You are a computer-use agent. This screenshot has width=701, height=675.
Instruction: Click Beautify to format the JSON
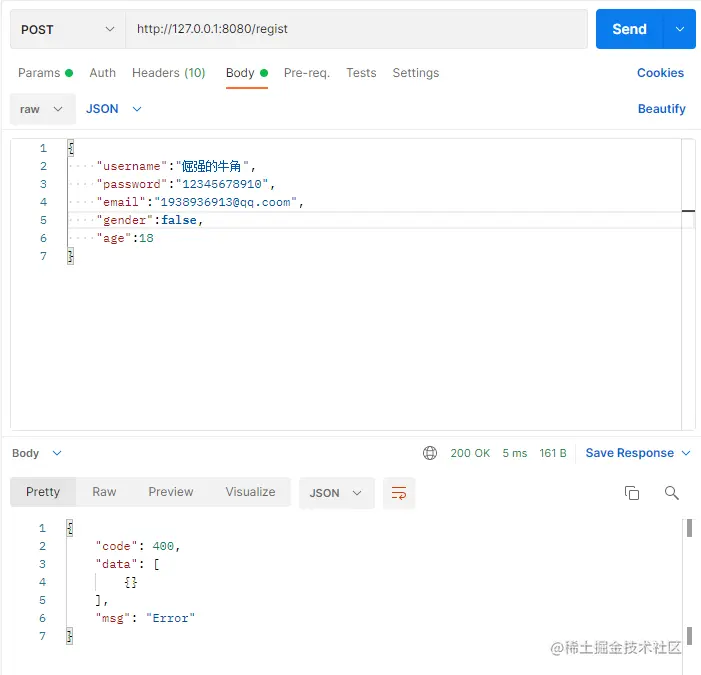click(662, 109)
